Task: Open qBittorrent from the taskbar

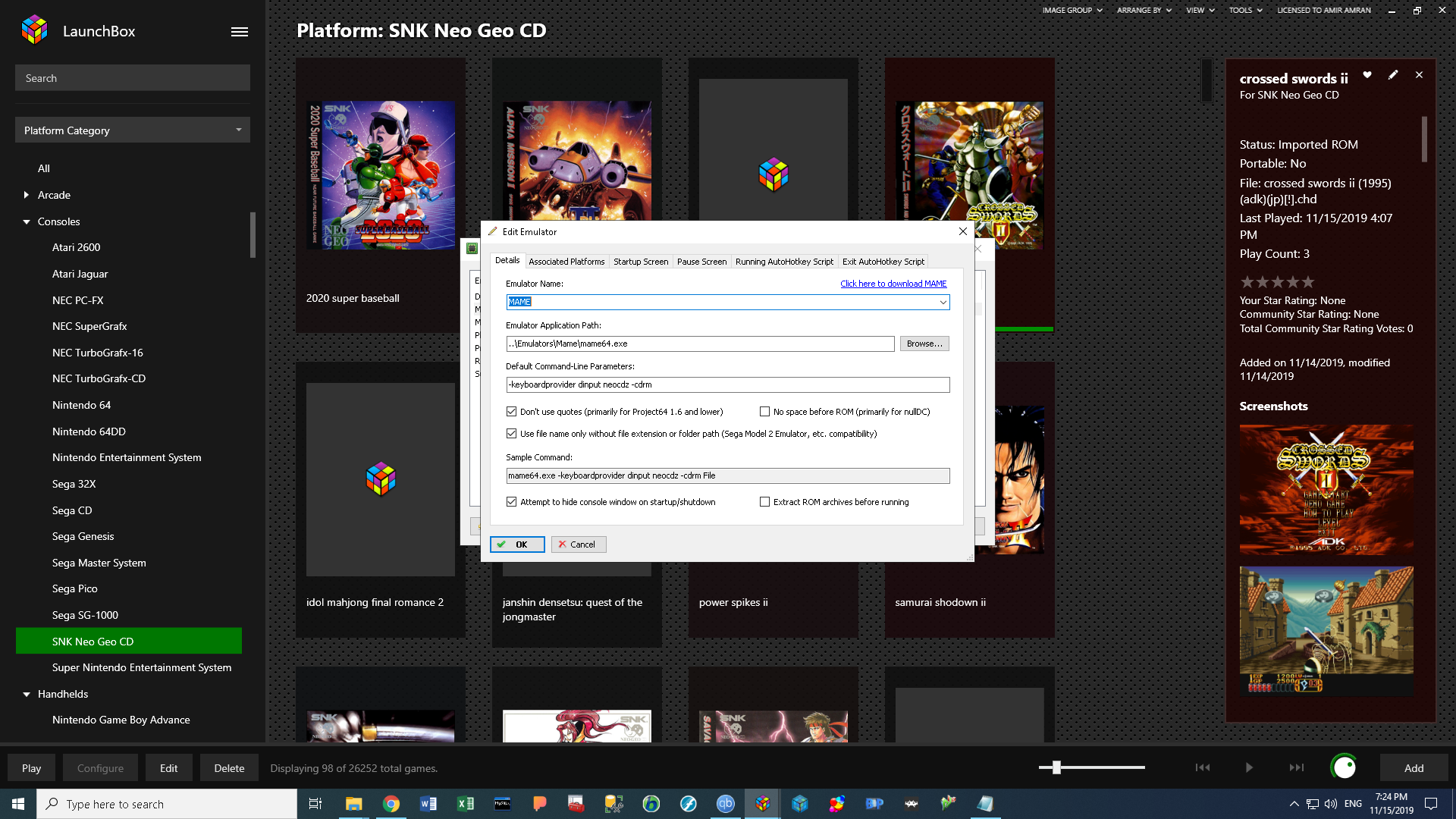Action: click(x=726, y=804)
